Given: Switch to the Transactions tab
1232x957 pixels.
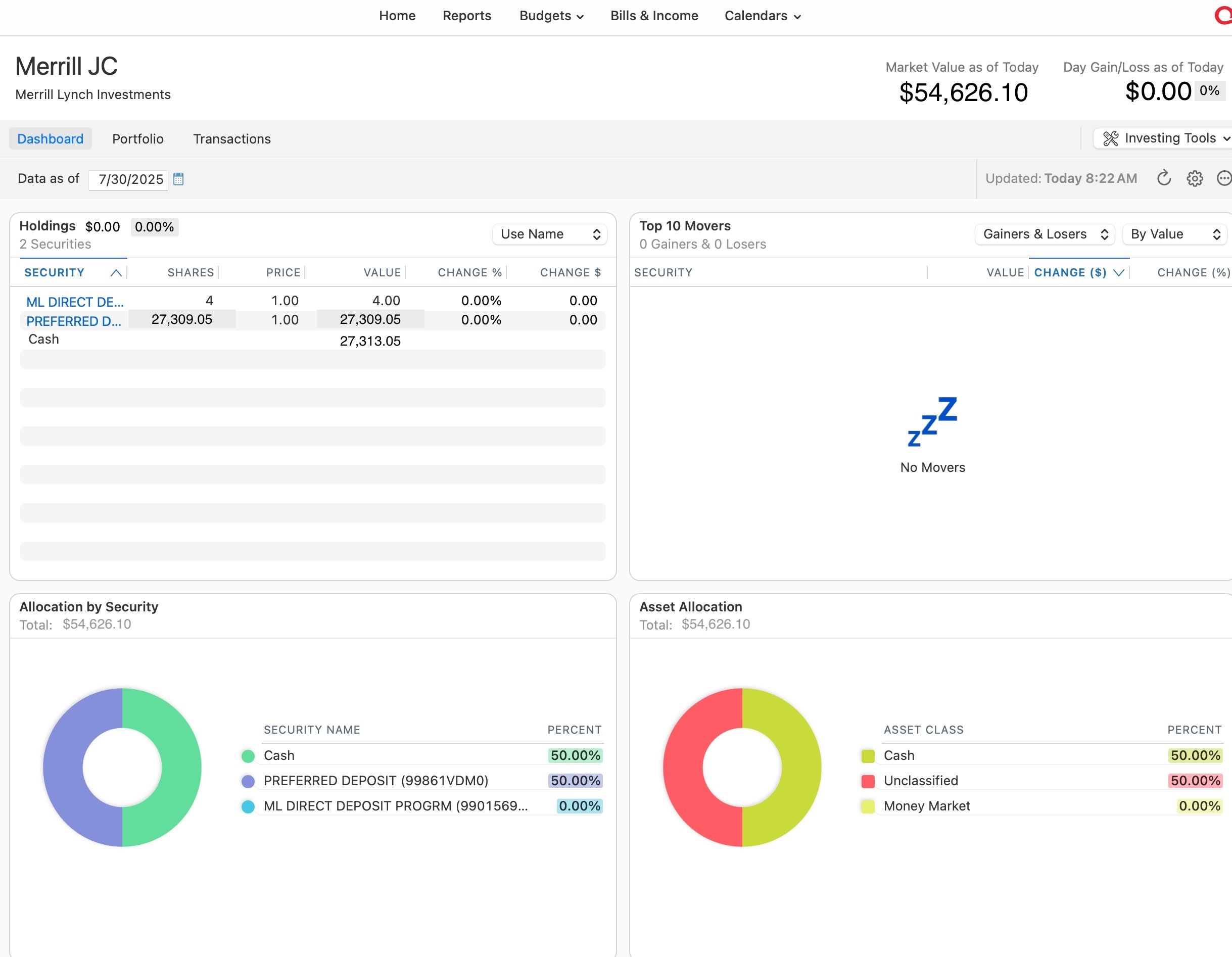Looking at the screenshot, I should coord(232,139).
